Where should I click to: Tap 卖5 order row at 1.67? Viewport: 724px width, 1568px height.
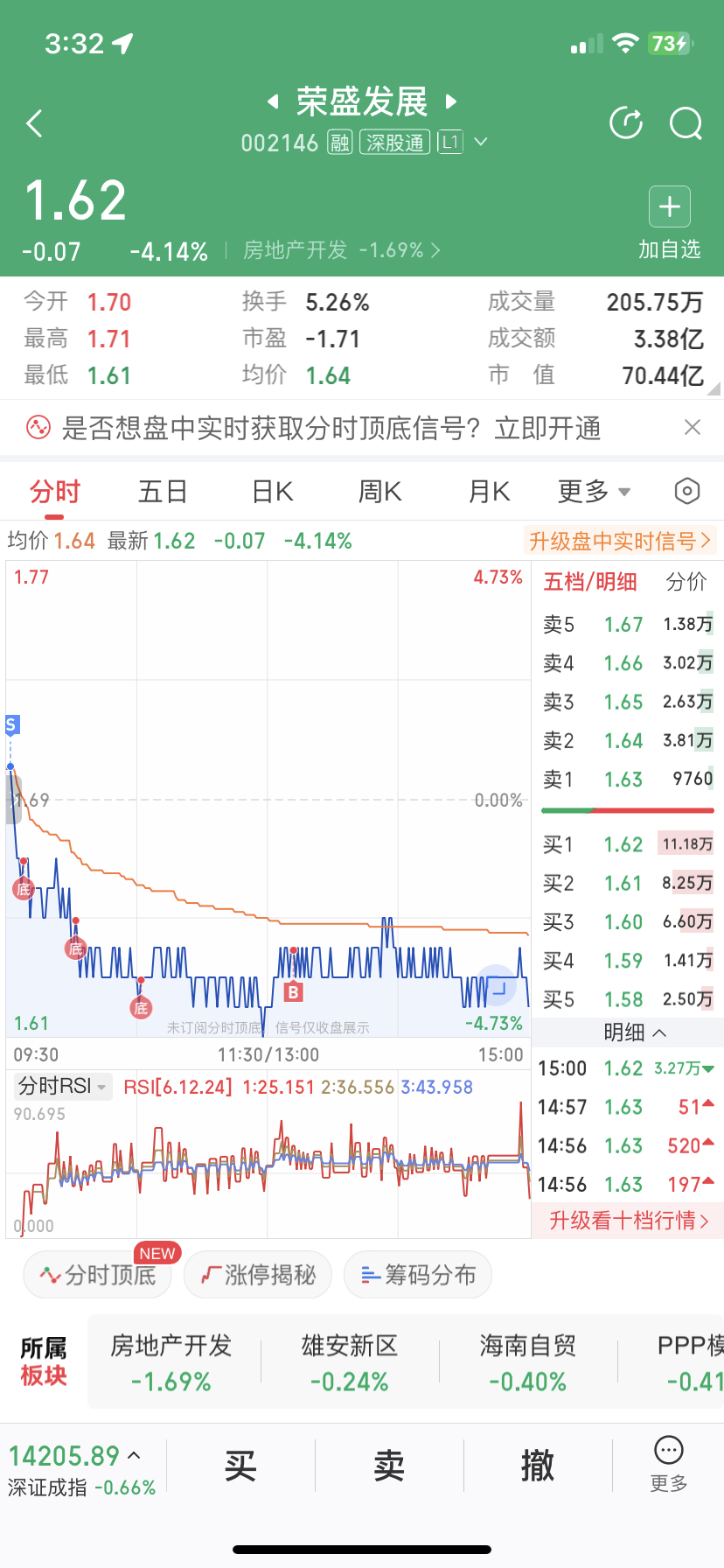tap(628, 625)
